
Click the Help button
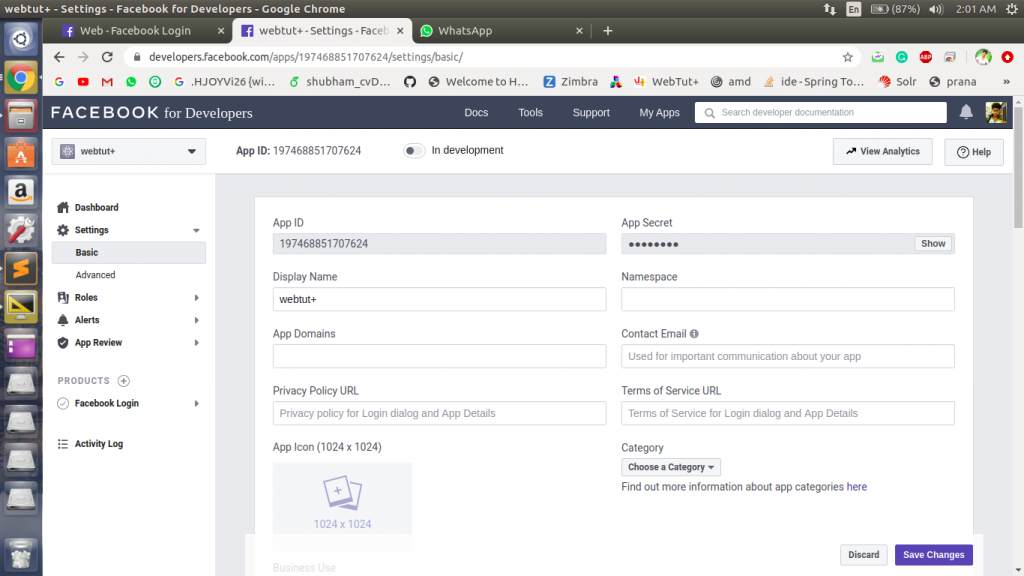click(974, 152)
